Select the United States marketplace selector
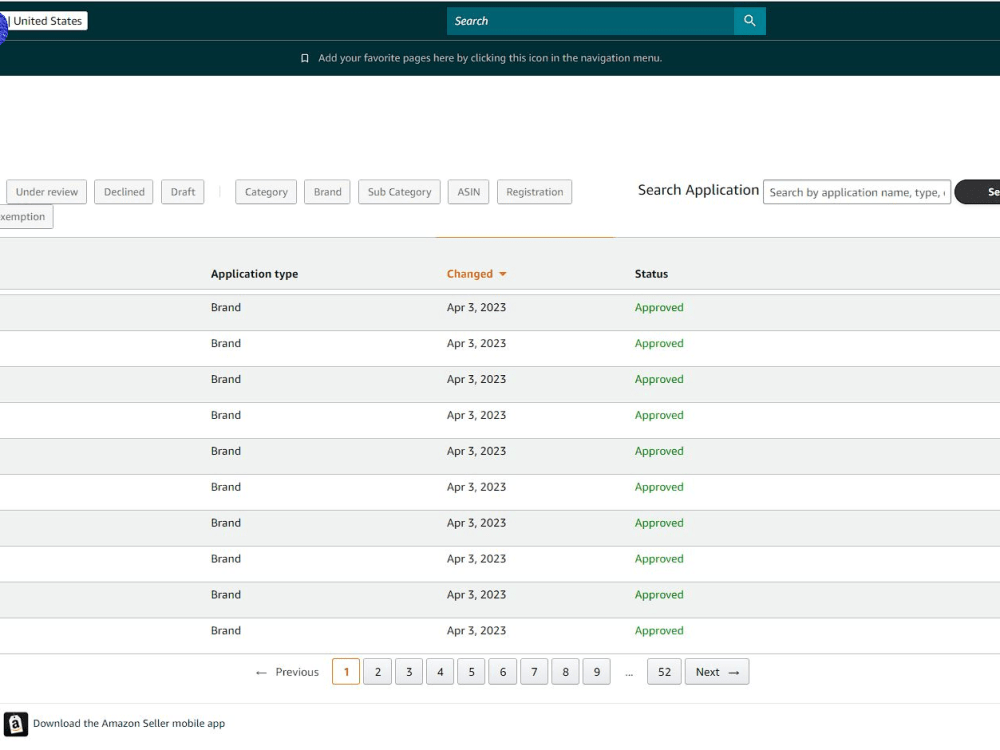1000x750 pixels. tap(47, 21)
